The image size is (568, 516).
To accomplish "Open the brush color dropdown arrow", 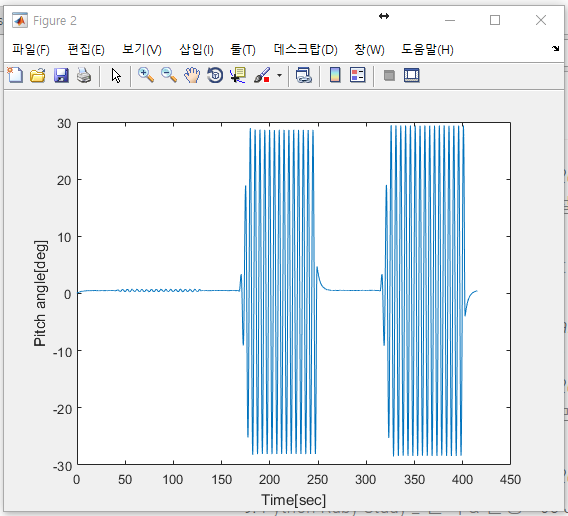I will (x=279, y=75).
